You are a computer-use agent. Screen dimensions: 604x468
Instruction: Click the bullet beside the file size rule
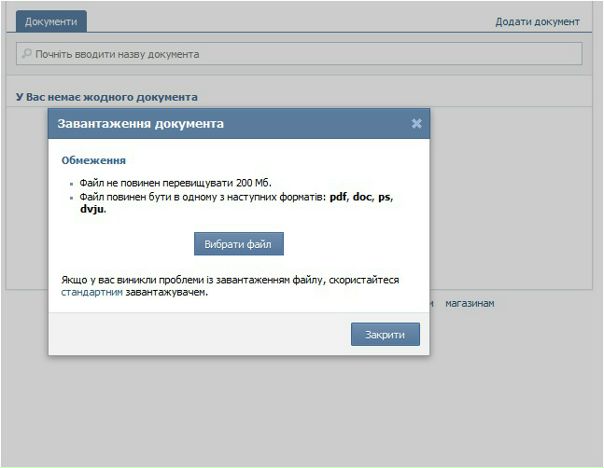[x=73, y=184]
